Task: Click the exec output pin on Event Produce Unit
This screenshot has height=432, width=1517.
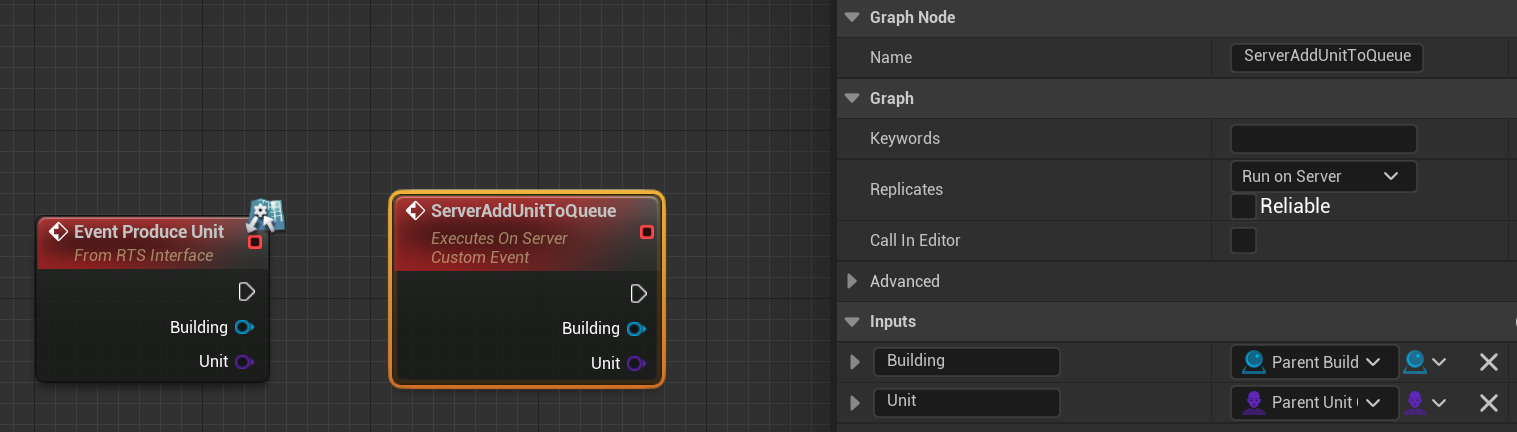Action: 247,292
